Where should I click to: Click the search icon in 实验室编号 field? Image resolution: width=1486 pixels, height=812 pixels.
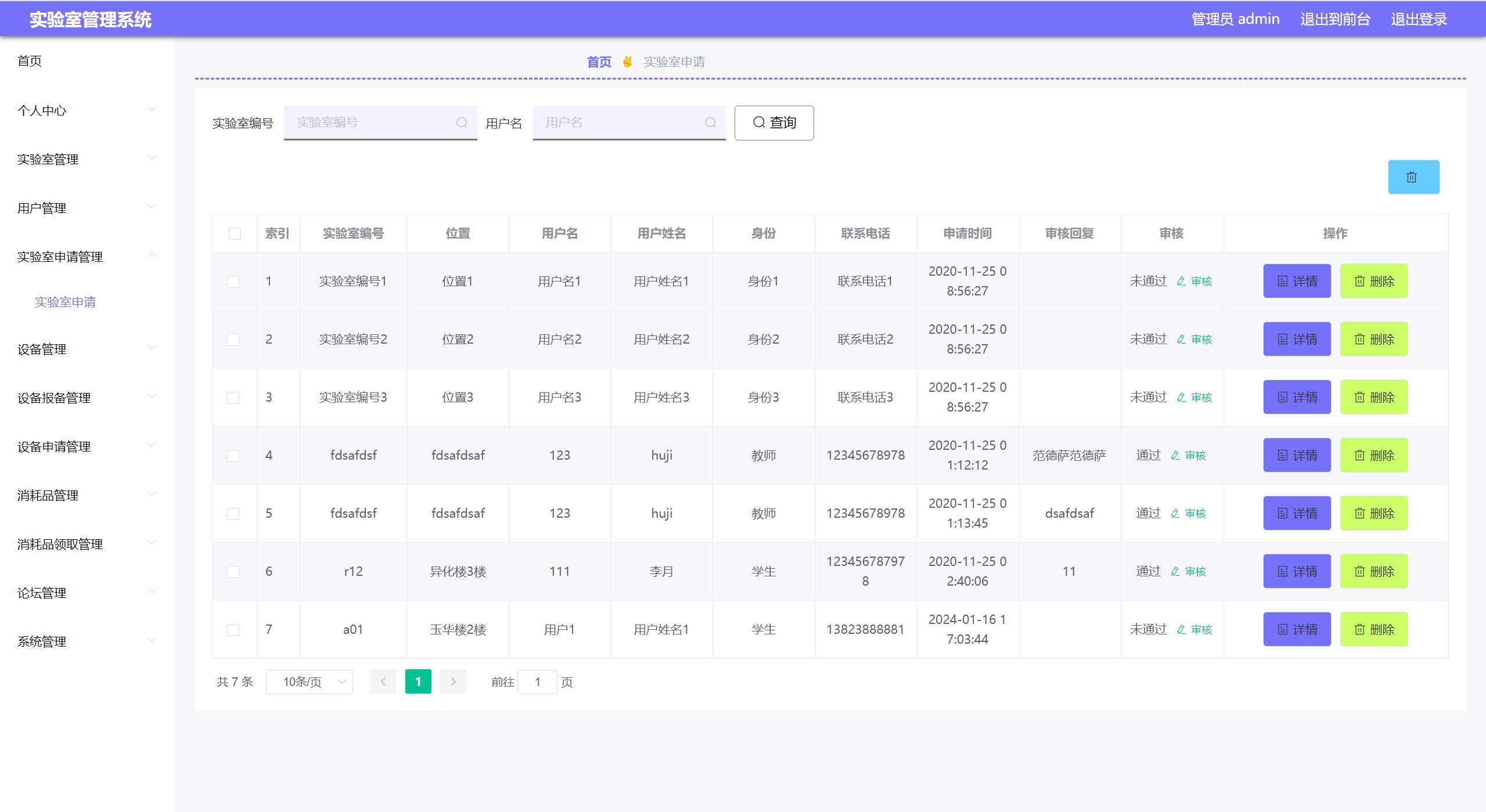pos(462,122)
